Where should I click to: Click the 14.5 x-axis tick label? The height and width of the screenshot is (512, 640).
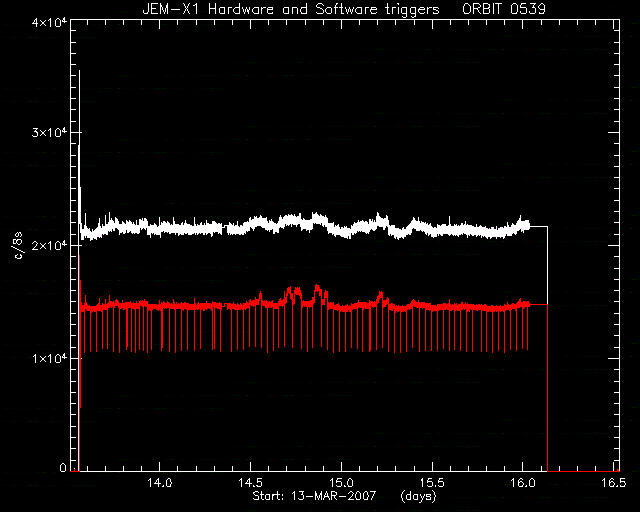[250, 483]
